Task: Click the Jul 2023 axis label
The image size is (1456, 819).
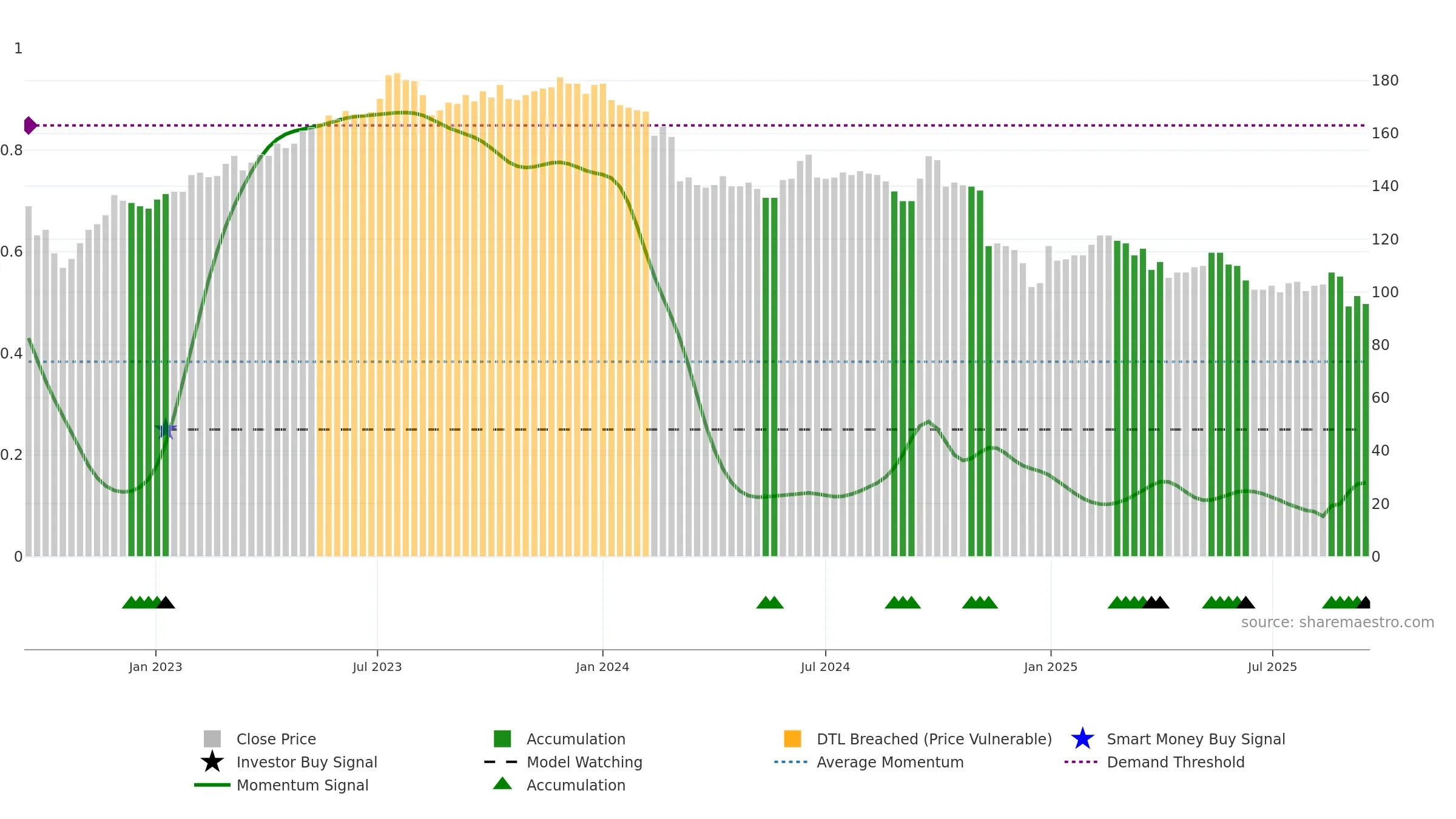Action: [x=377, y=667]
